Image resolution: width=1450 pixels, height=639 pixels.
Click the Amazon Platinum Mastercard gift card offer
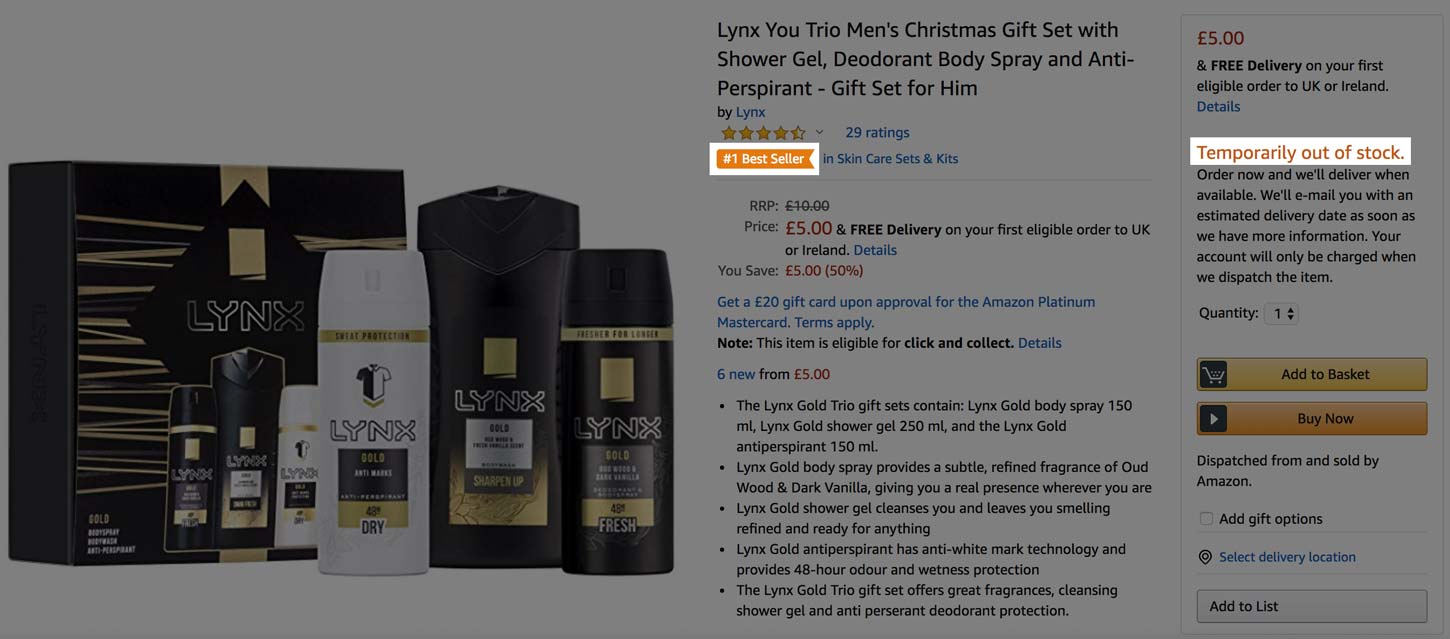[906, 312]
